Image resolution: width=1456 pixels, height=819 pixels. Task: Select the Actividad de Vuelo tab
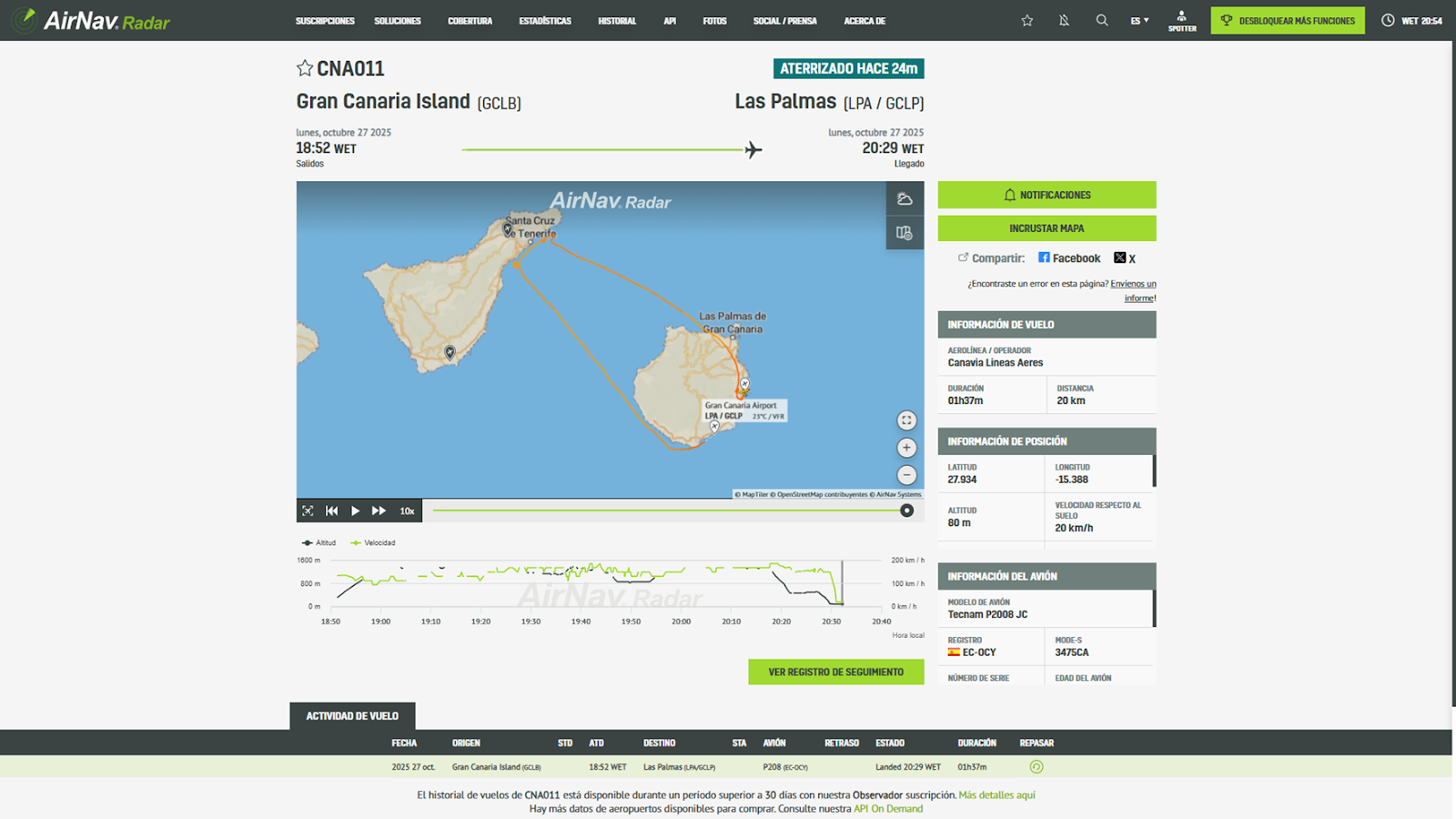[x=352, y=716]
